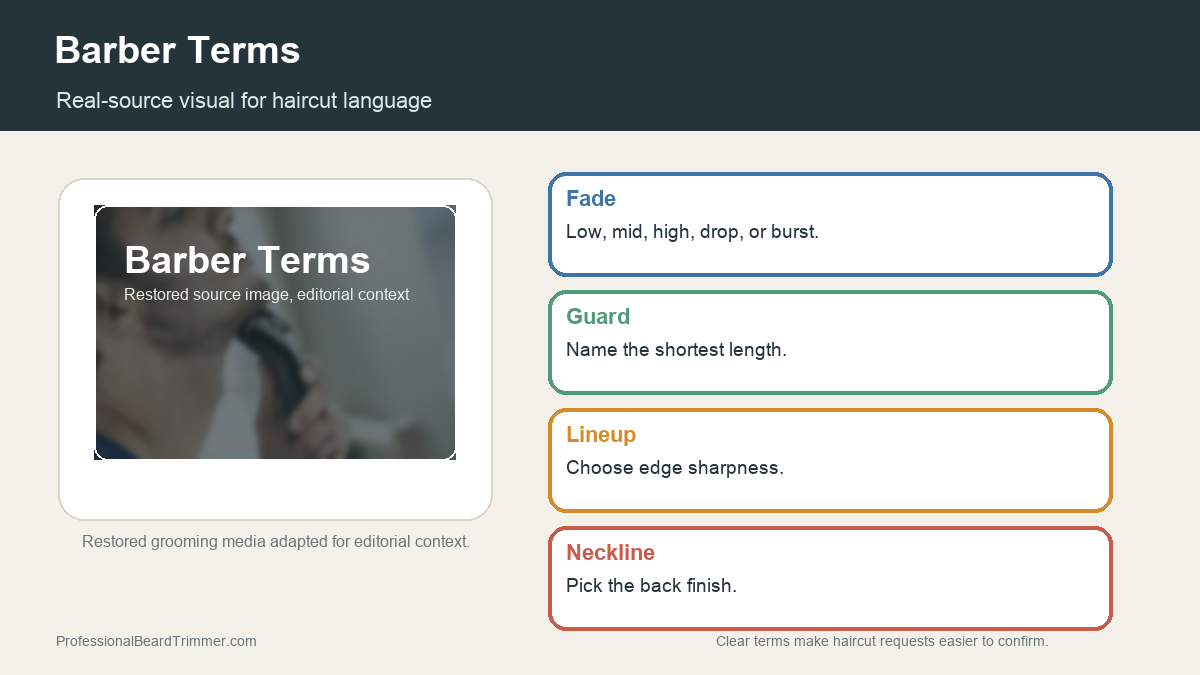Image resolution: width=1200 pixels, height=675 pixels.
Task: Click the Fade heading
Action: coord(591,198)
